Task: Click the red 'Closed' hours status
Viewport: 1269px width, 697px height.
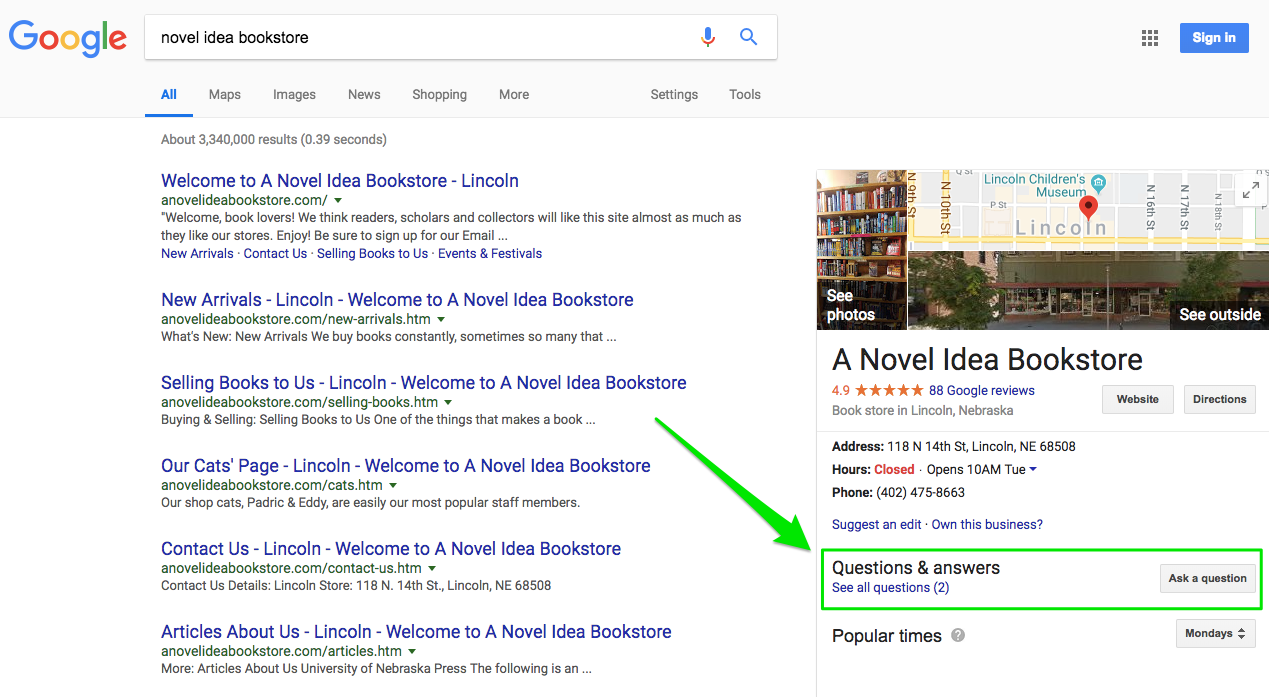Action: (894, 469)
